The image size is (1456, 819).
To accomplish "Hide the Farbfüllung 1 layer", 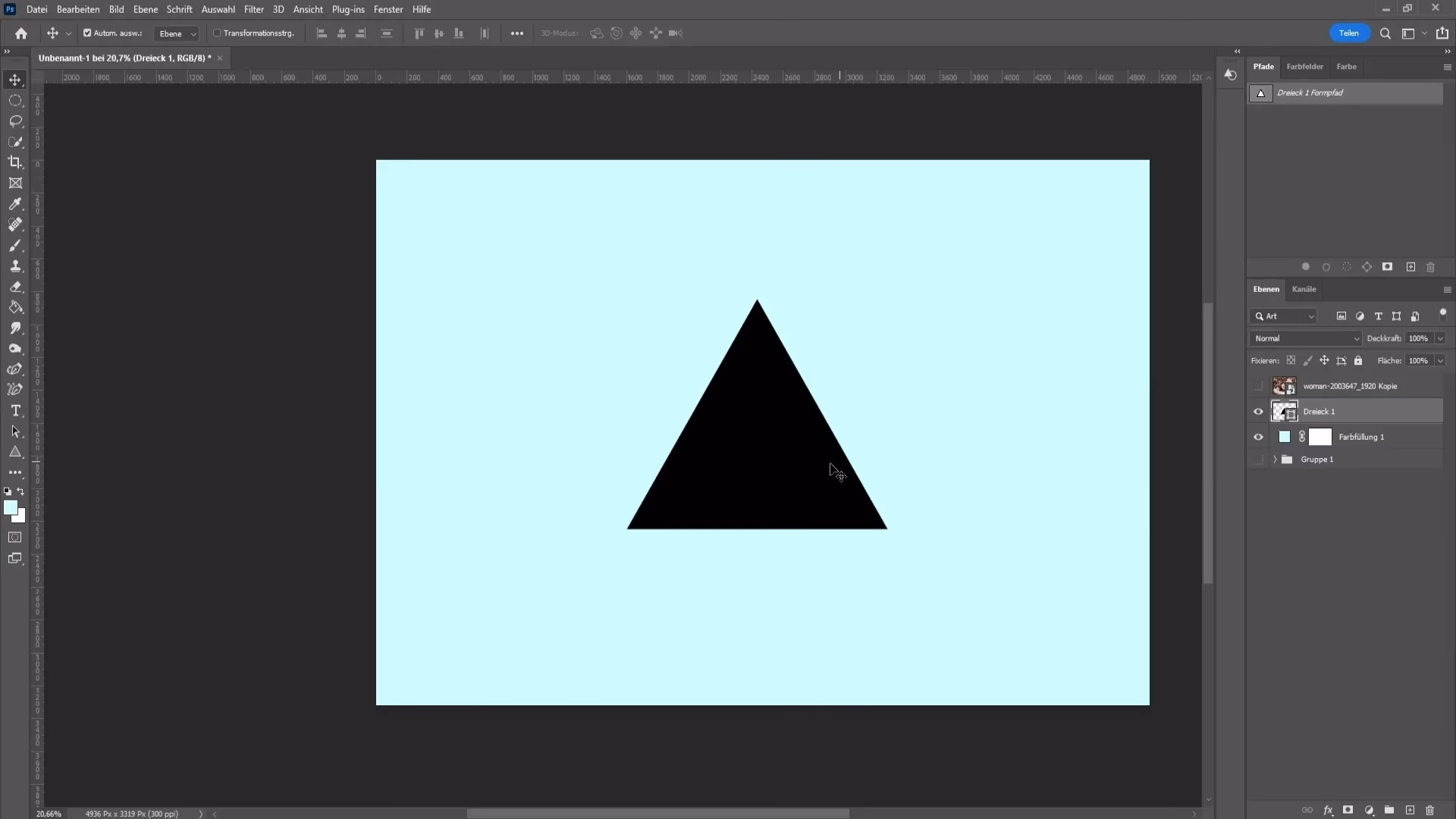I will (1258, 437).
